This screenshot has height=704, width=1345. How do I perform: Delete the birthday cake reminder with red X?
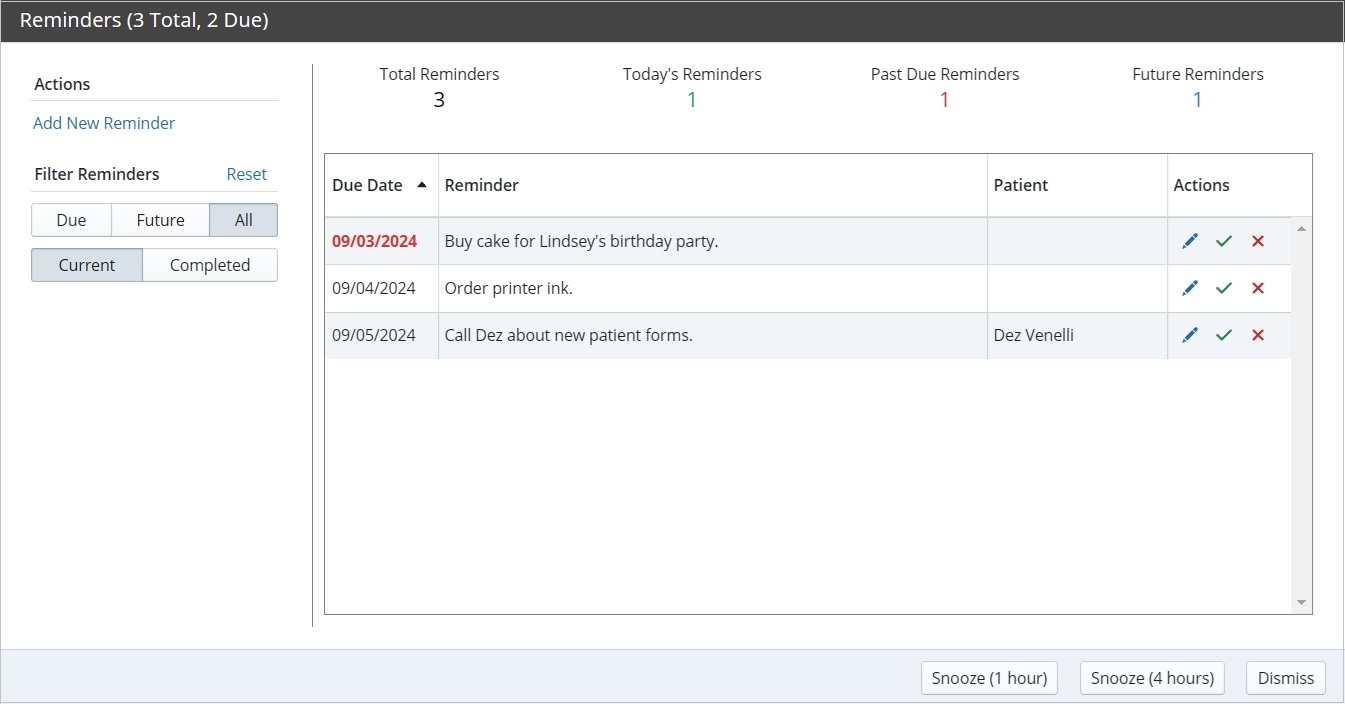click(x=1258, y=241)
